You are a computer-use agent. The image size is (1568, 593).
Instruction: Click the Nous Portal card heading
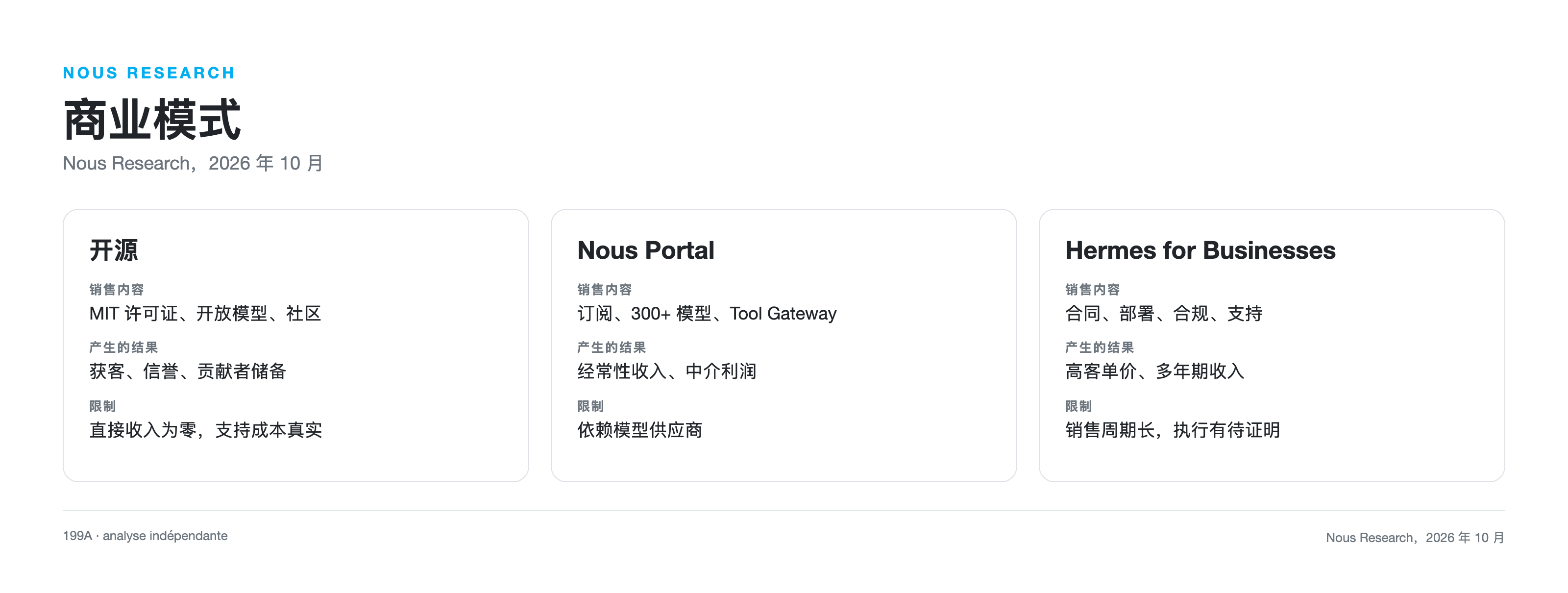tap(646, 250)
